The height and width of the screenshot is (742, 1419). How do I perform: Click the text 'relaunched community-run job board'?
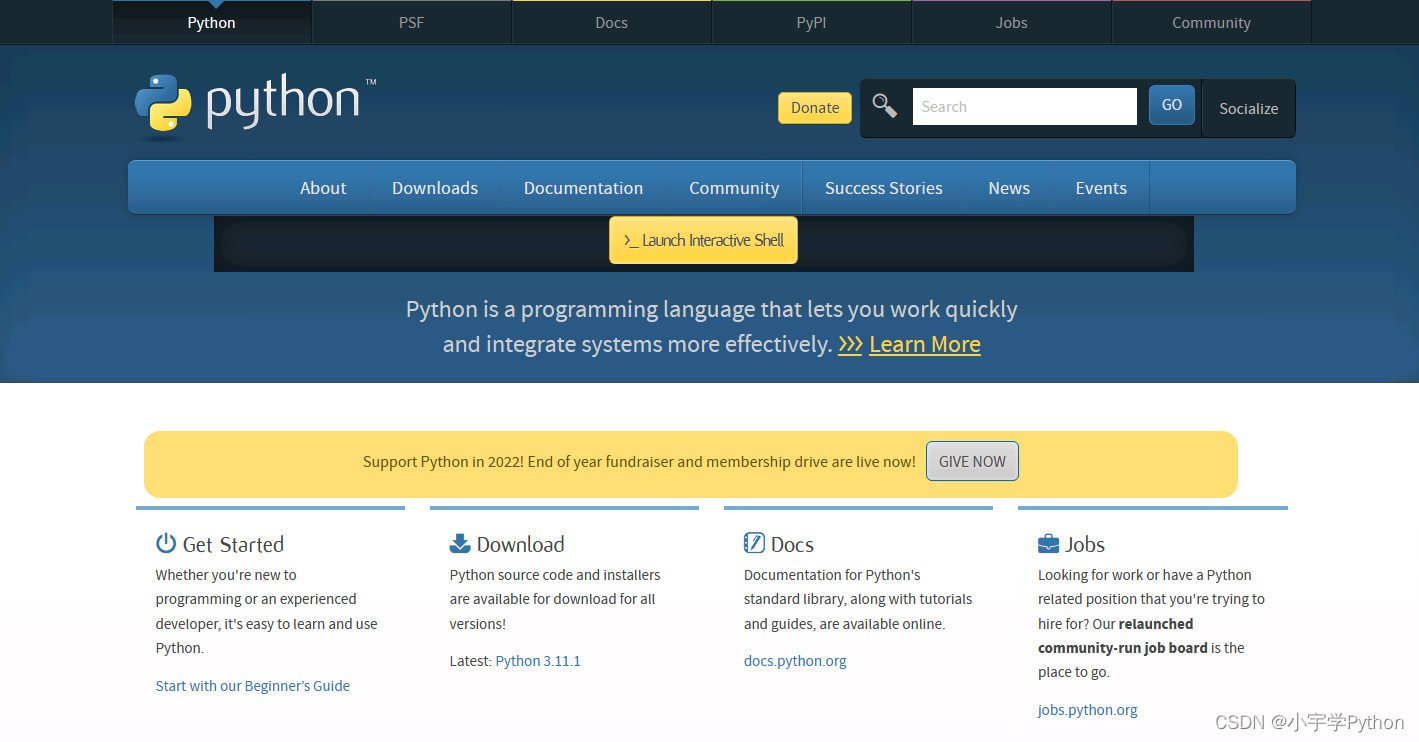coord(1123,636)
